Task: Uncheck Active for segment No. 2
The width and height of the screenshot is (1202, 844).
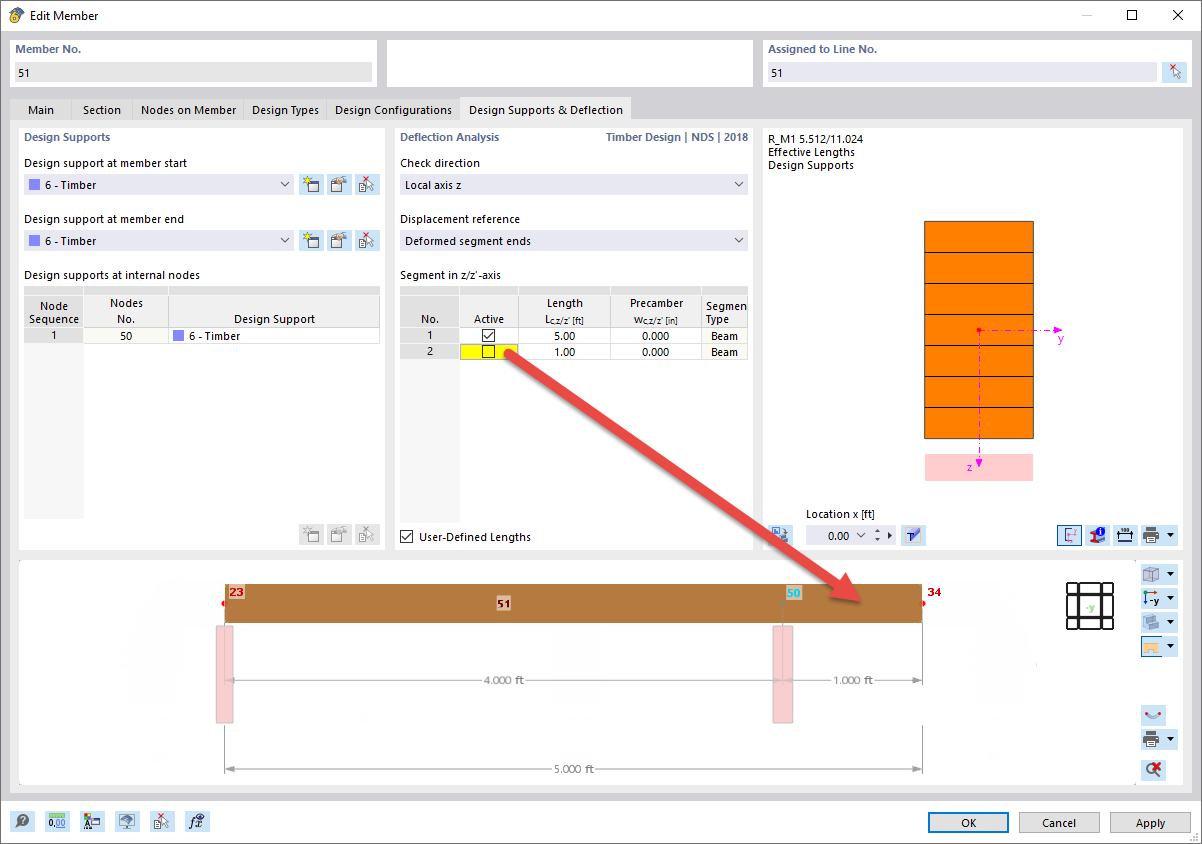Action: pyautogui.click(x=488, y=351)
